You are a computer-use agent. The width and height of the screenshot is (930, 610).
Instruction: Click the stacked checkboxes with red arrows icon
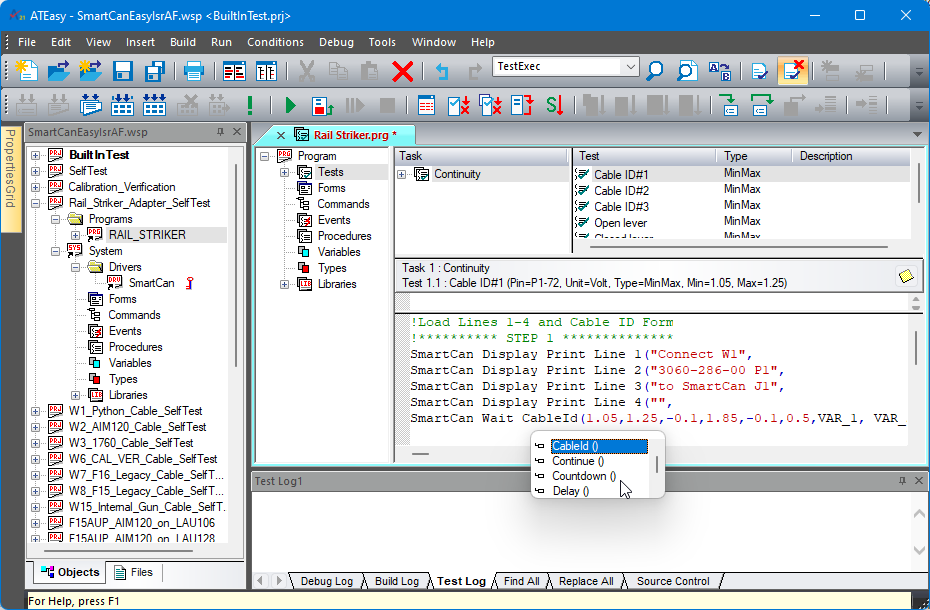coord(491,106)
